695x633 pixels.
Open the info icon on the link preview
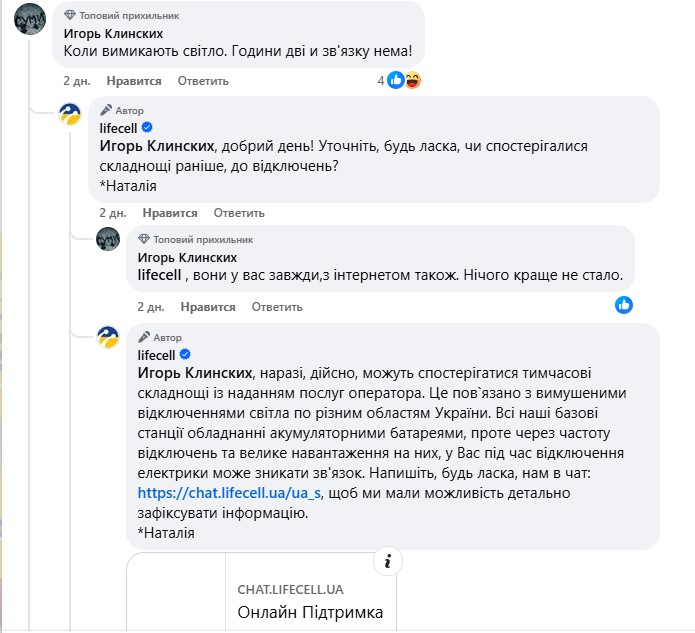(x=386, y=558)
